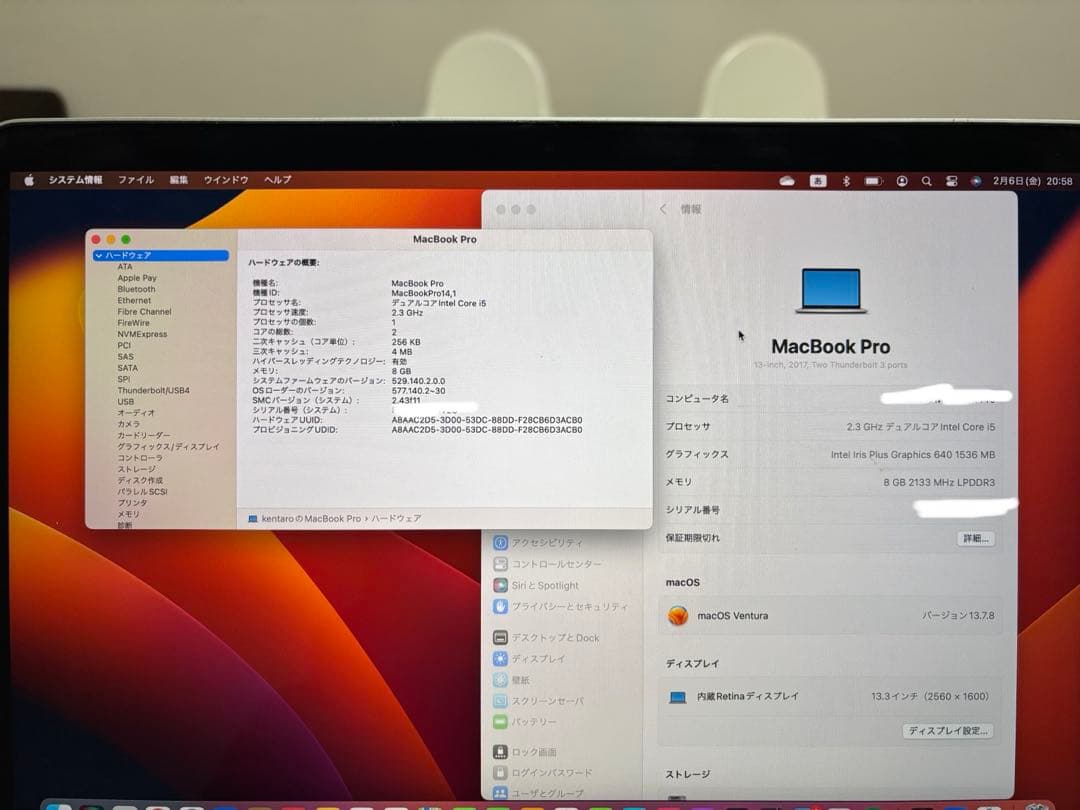Click the iCloud status icon in menu bar

point(787,181)
